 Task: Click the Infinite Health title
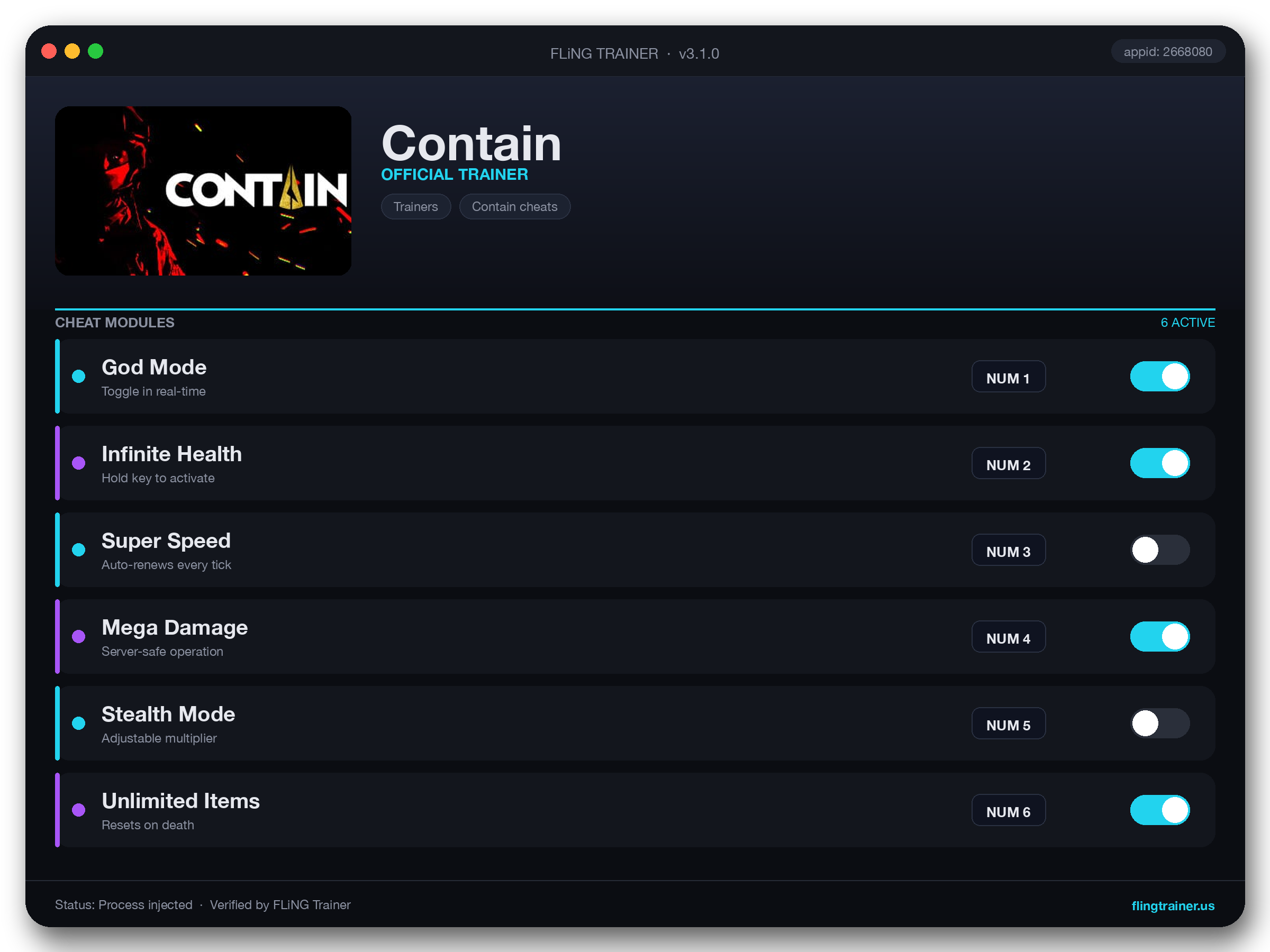tap(171, 454)
